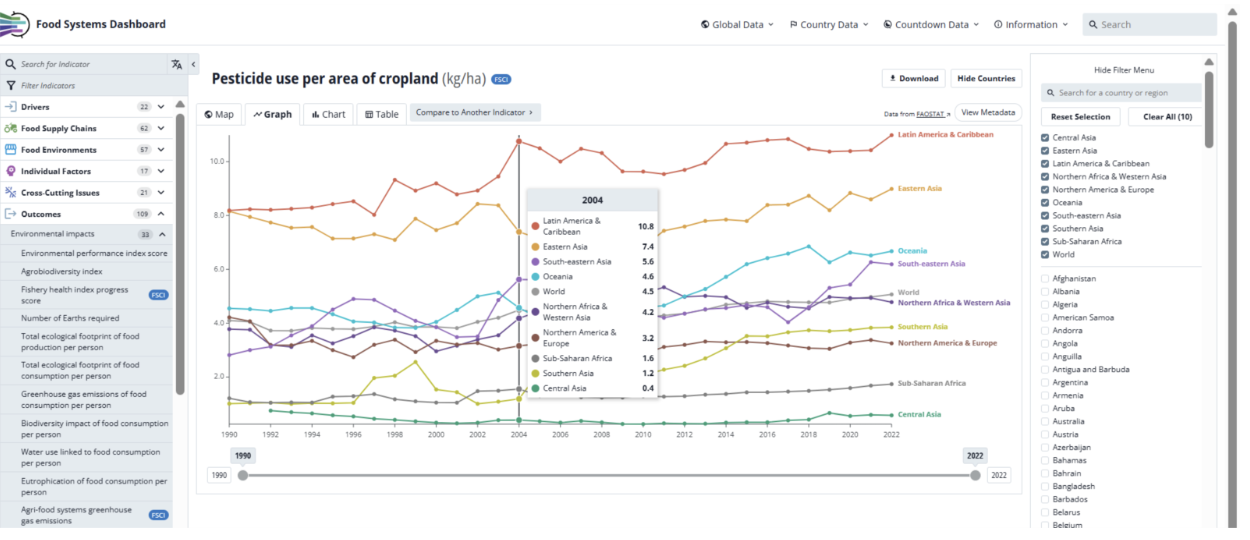Image resolution: width=1250 pixels, height=540 pixels.
Task: Collapse the Outcomes section
Action: pos(161,214)
